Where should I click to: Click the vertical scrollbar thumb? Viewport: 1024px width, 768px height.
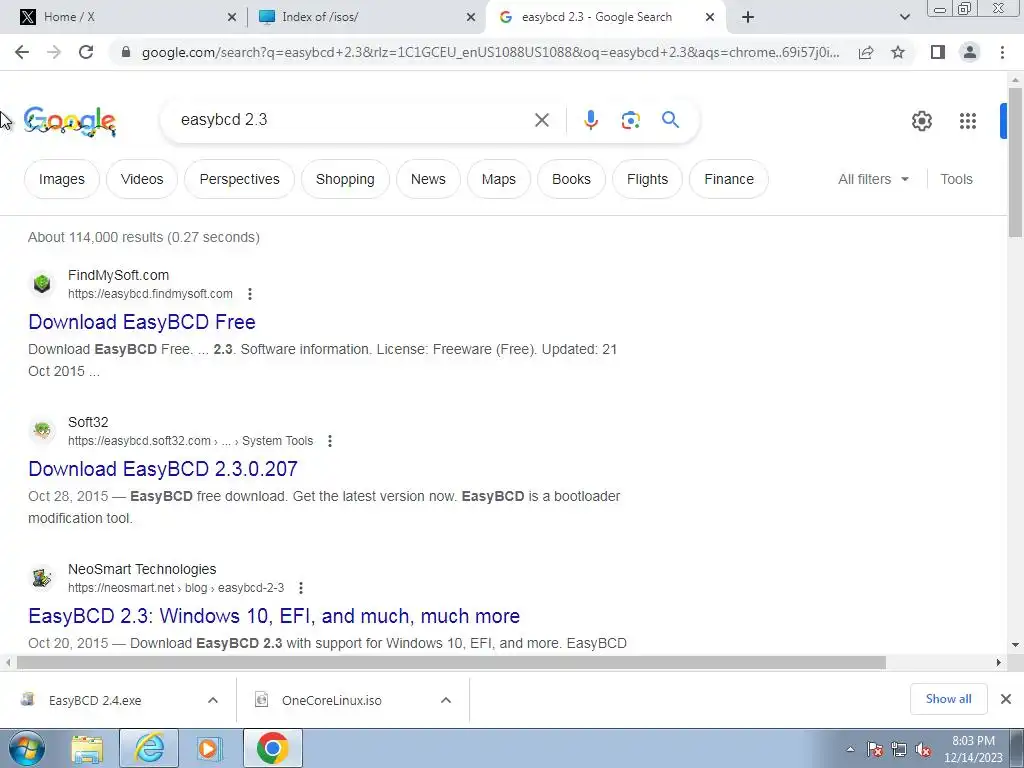[1015, 162]
